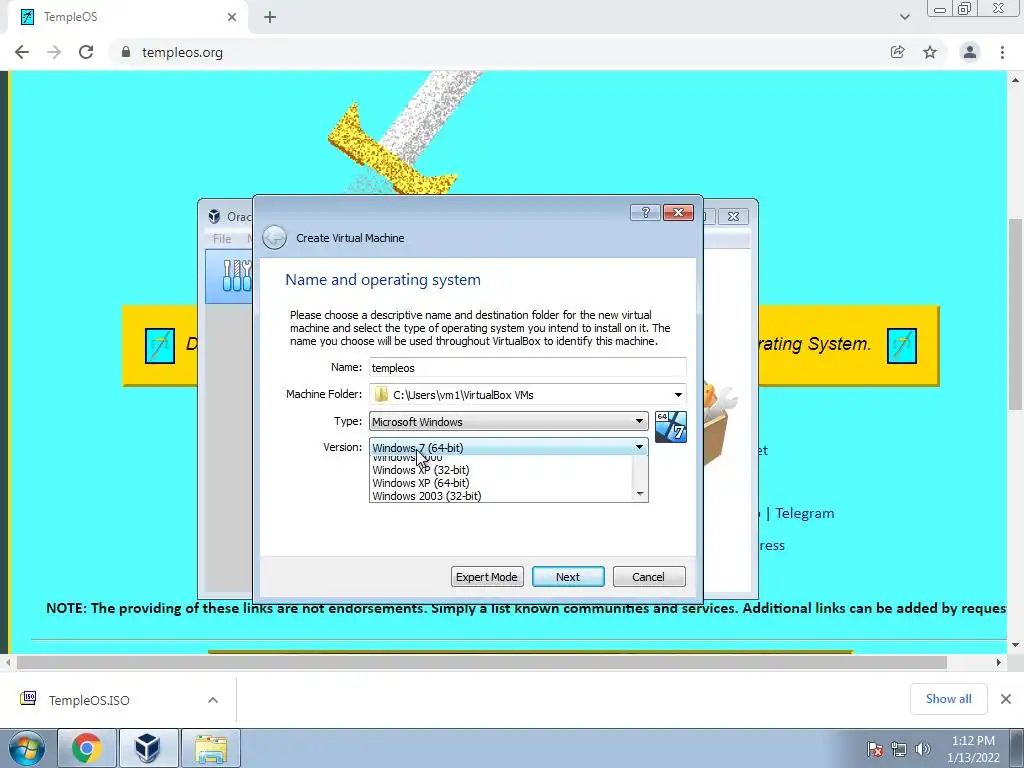Open the Type dropdown showing Microsoft Windows

point(508,421)
